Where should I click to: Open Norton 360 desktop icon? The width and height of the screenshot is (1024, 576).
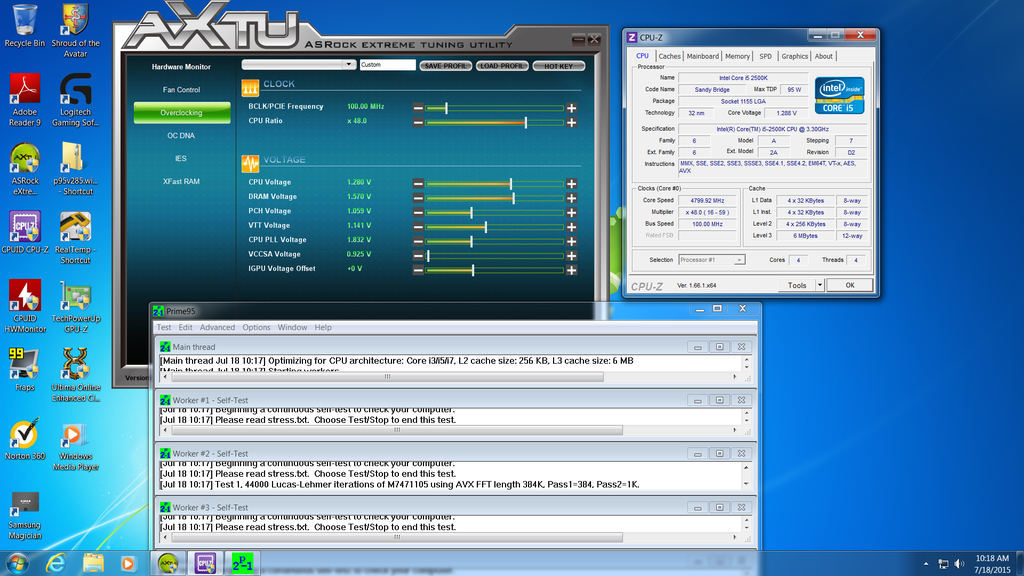25,439
